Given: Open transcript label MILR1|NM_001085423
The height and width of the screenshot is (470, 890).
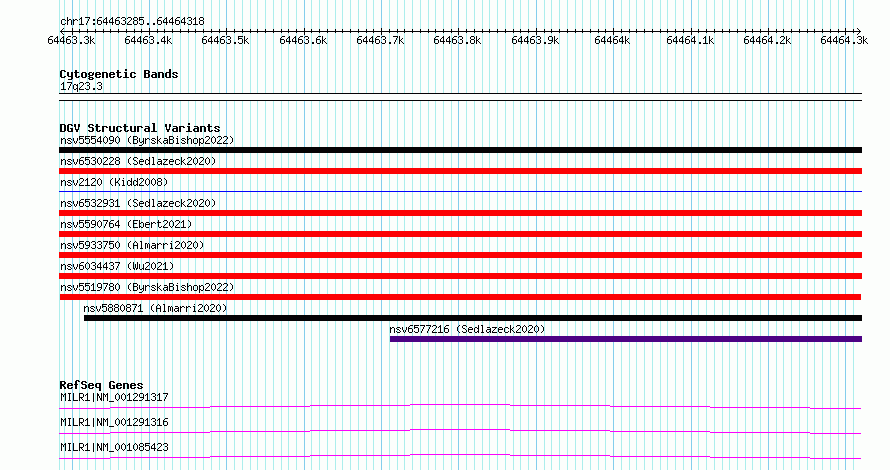Looking at the screenshot, I should point(114,447).
